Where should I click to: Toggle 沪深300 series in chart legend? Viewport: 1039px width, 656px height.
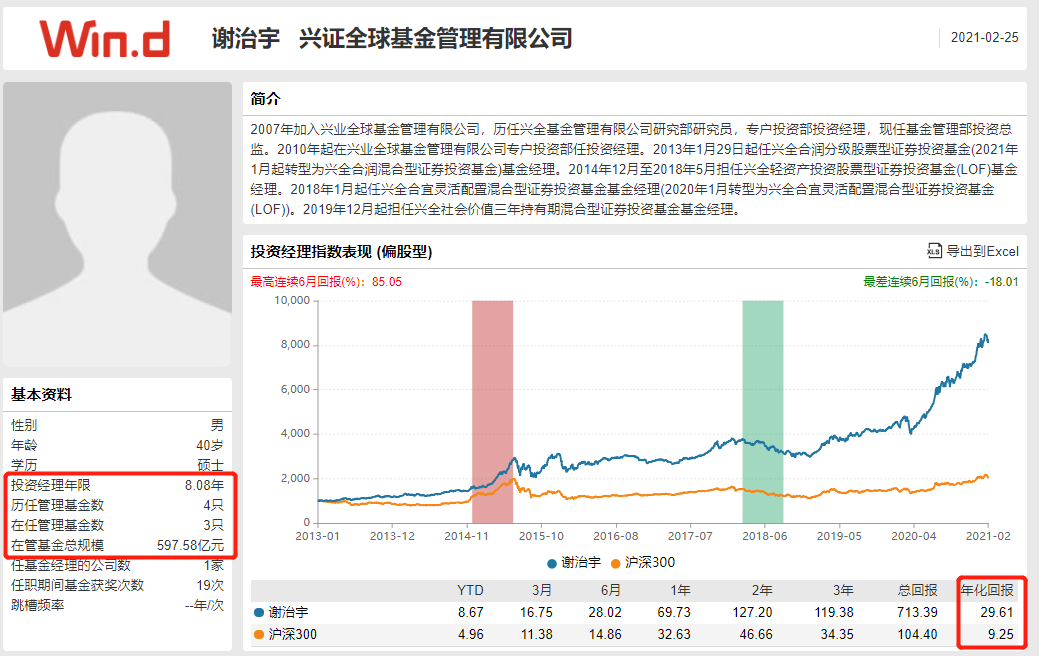pos(643,563)
